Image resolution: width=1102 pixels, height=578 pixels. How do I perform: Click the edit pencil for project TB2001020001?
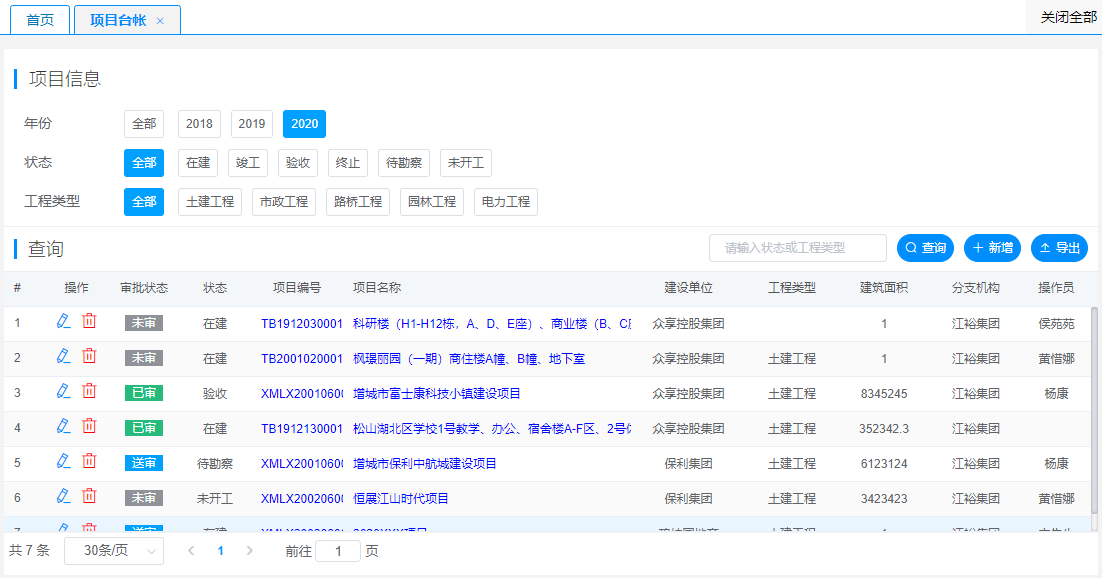click(63, 357)
